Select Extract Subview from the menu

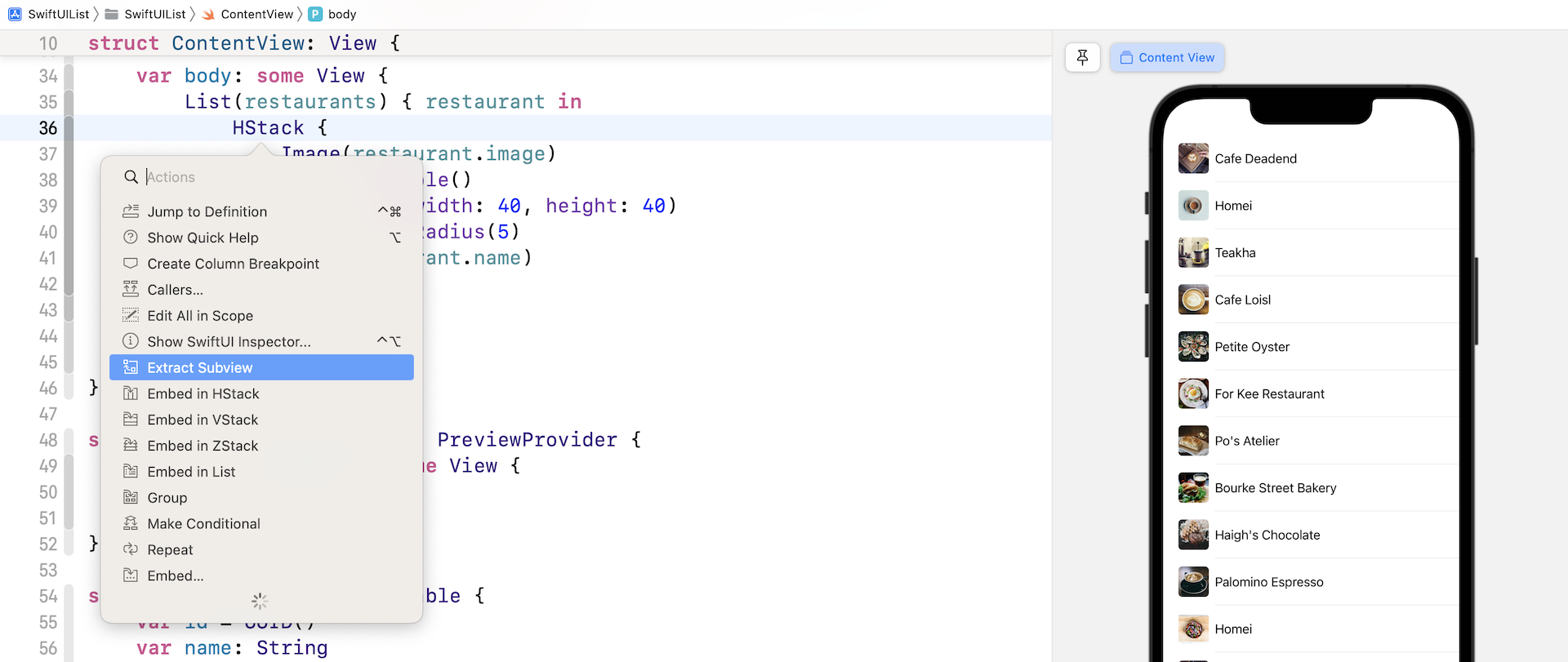(200, 367)
